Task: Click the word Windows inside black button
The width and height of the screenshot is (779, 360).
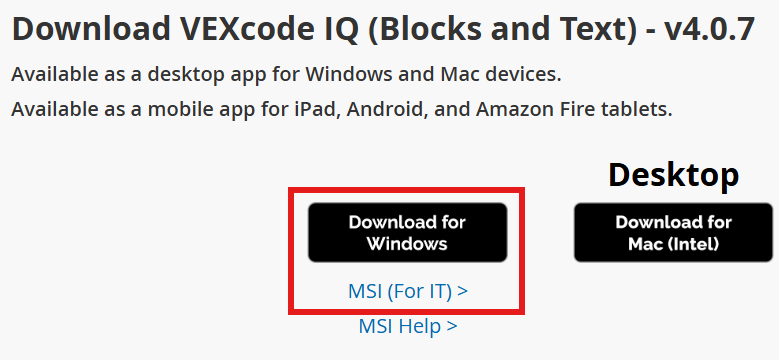Action: tap(407, 244)
